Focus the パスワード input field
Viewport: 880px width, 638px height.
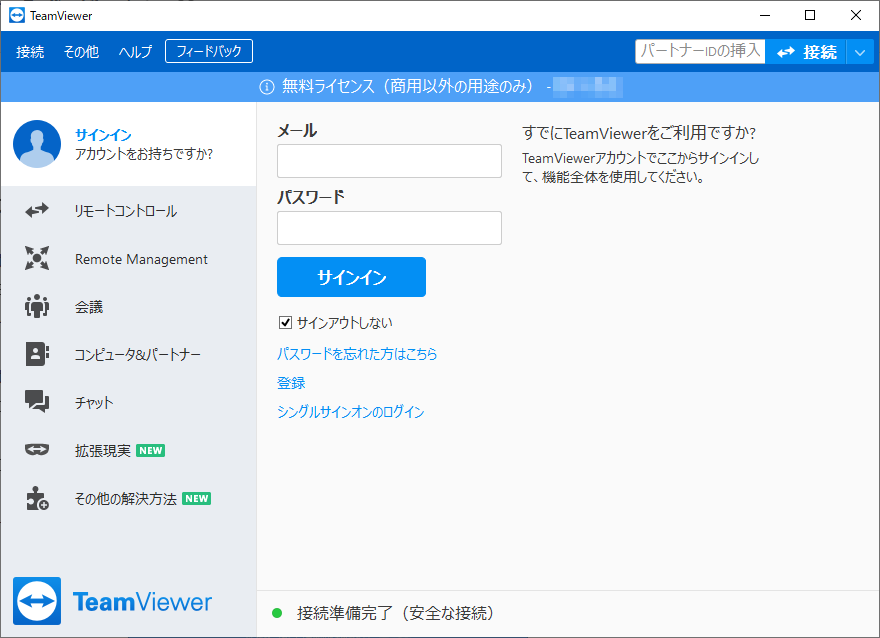tap(389, 228)
